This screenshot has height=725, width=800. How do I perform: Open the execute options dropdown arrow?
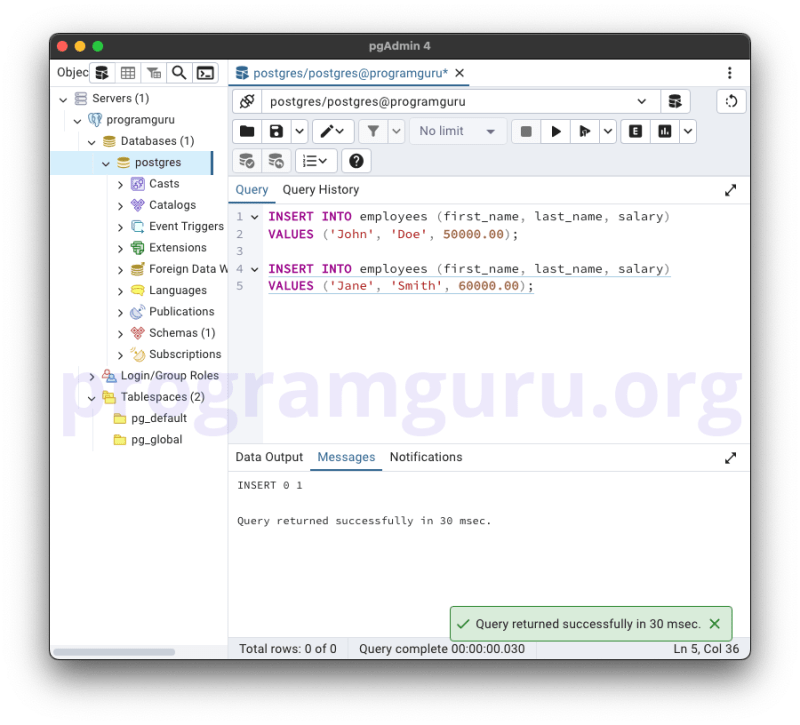[608, 132]
